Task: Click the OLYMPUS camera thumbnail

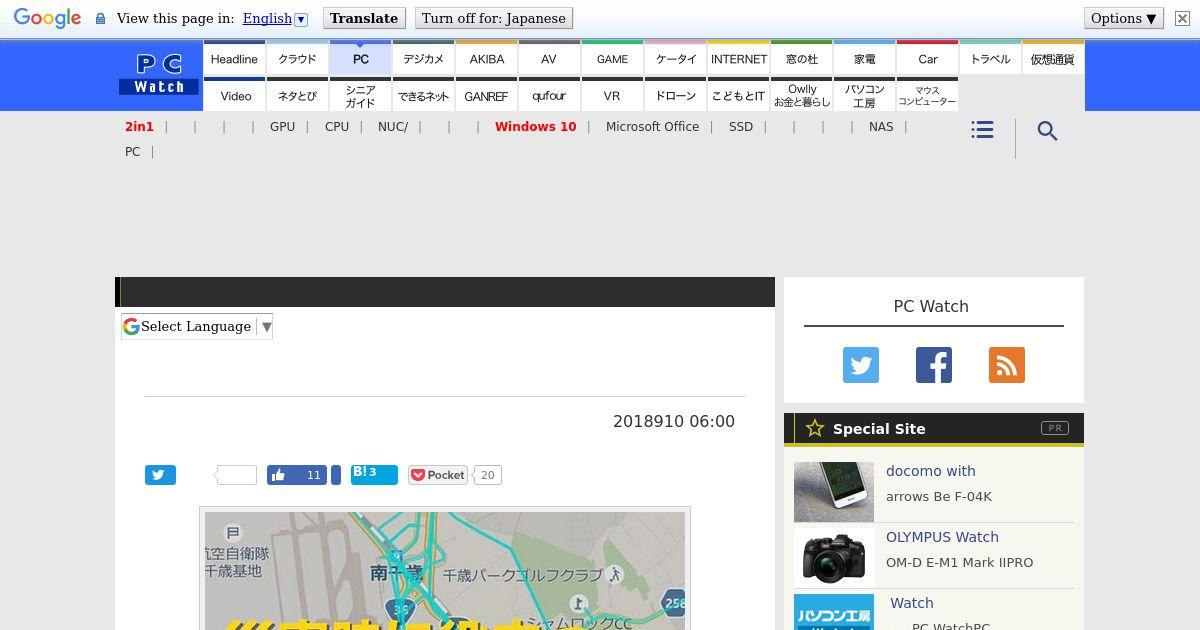Action: (834, 558)
